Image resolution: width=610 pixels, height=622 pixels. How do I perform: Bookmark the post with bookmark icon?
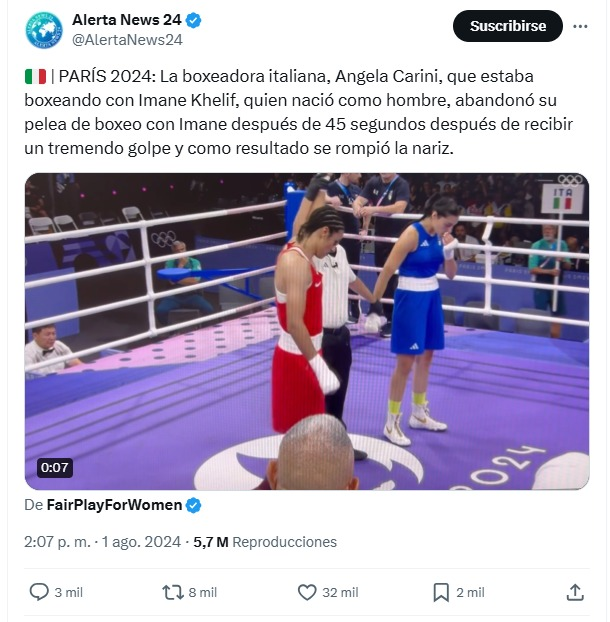point(441,593)
